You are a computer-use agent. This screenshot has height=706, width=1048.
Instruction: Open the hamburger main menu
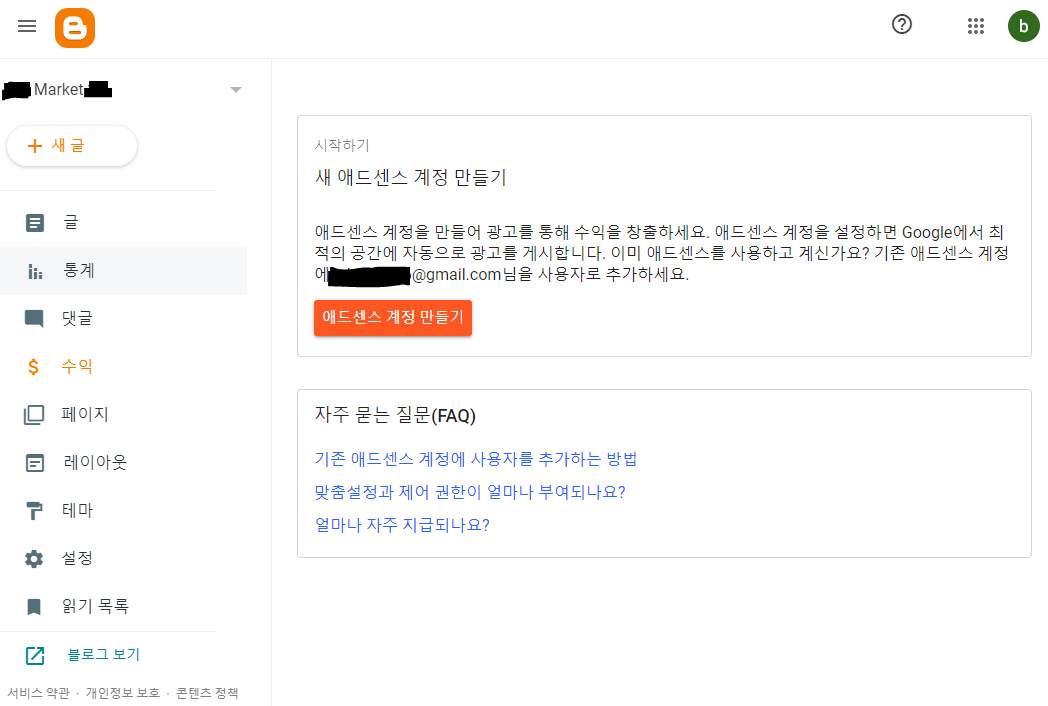click(27, 26)
